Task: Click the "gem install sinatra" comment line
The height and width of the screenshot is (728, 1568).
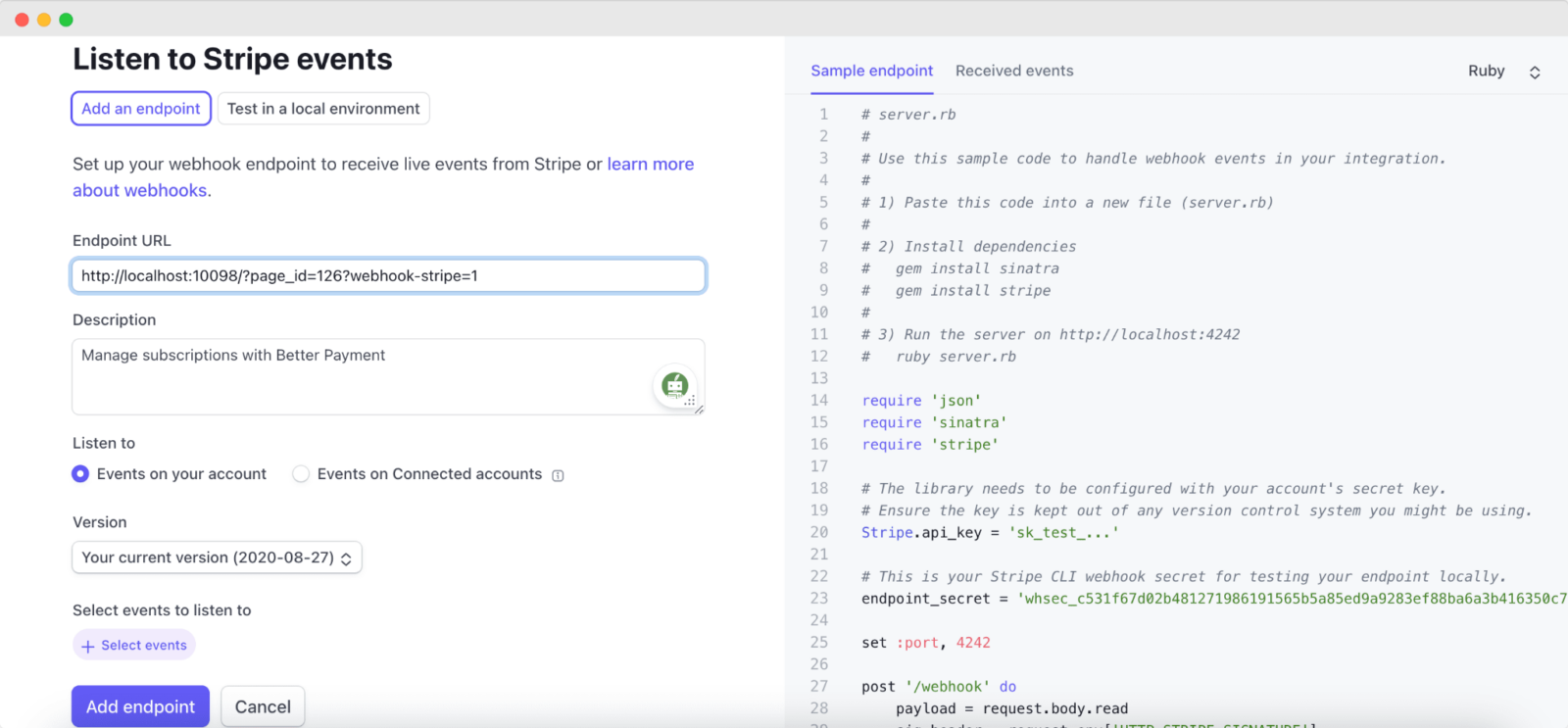Action: coord(960,268)
